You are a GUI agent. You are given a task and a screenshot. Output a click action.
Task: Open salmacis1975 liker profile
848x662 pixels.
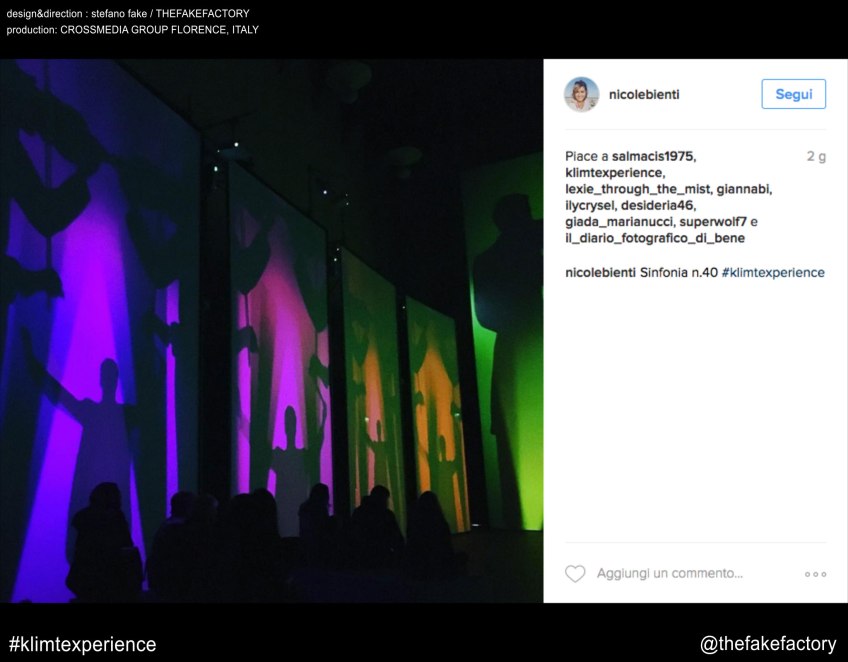click(x=653, y=156)
